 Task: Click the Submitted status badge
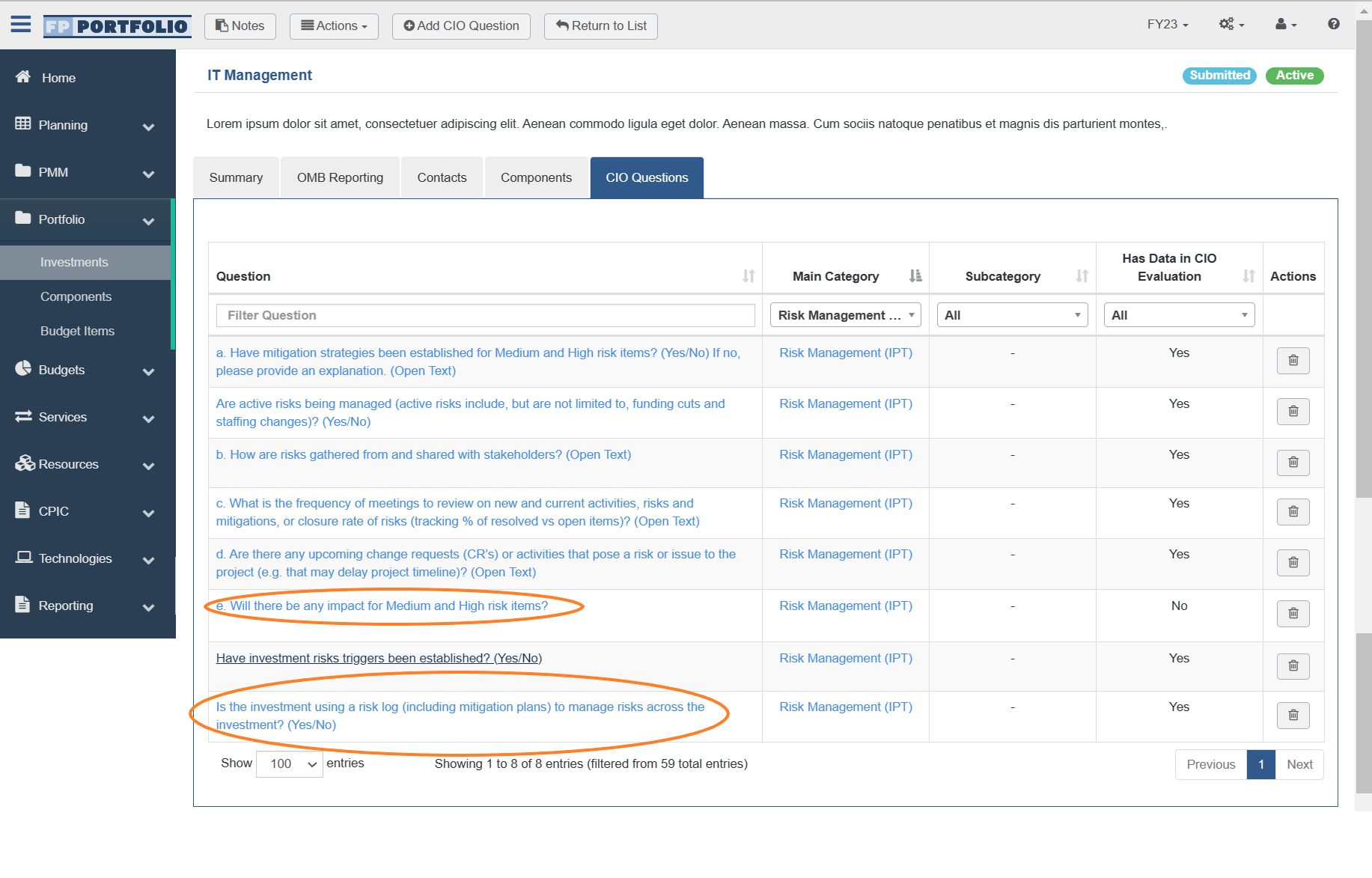tap(1219, 76)
